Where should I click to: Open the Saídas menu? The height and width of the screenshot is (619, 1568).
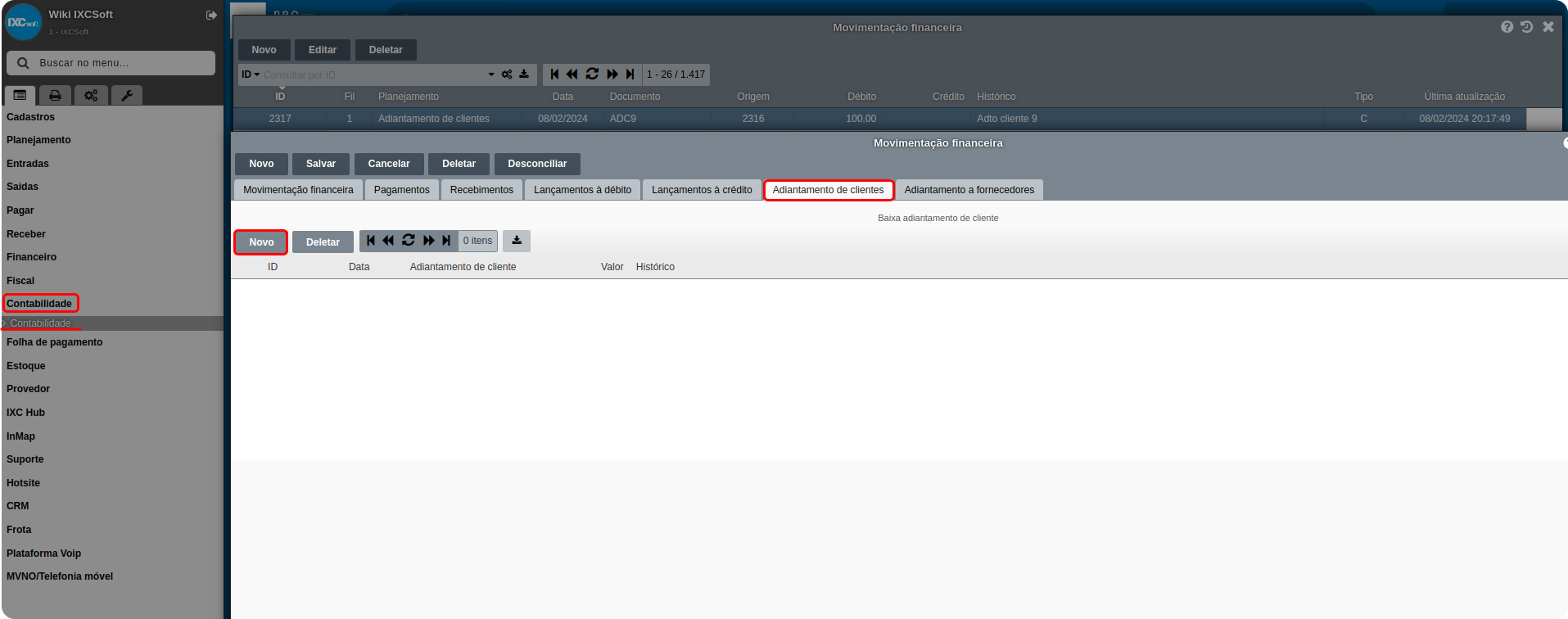pos(22,187)
